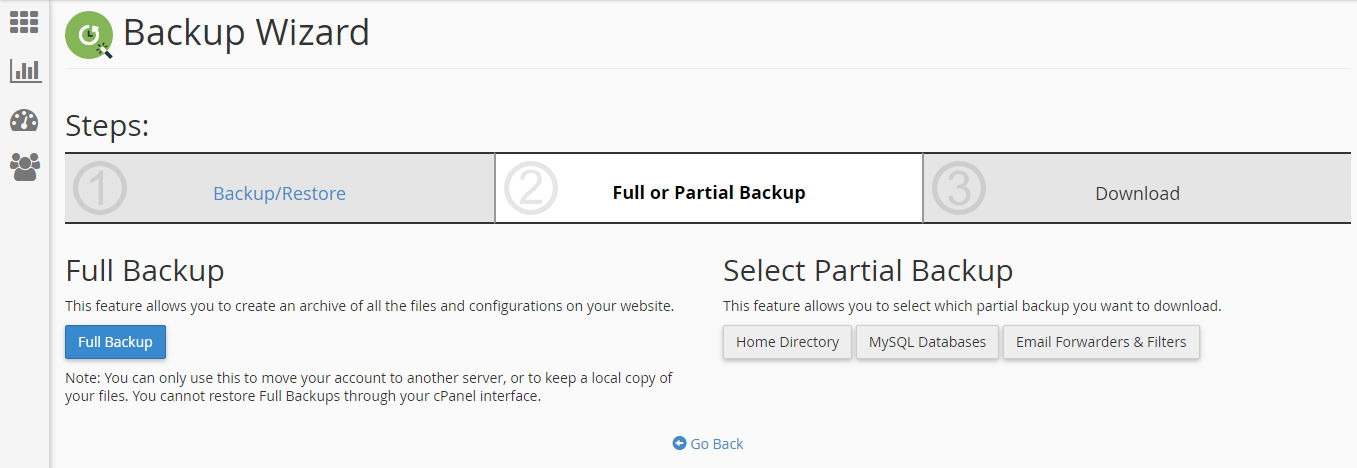The image size is (1357, 468).
Task: Click the Full Backup section heading
Action: coord(145,271)
